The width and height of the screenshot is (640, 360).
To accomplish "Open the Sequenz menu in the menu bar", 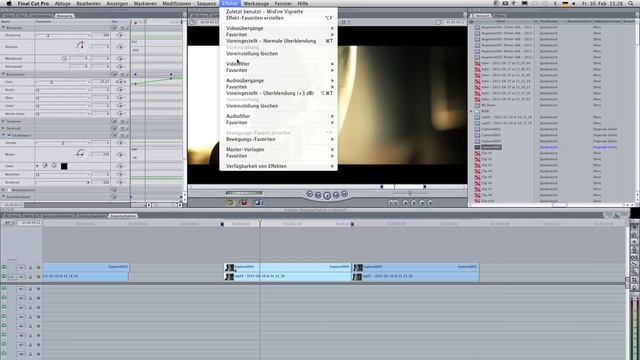I will 206,3.
